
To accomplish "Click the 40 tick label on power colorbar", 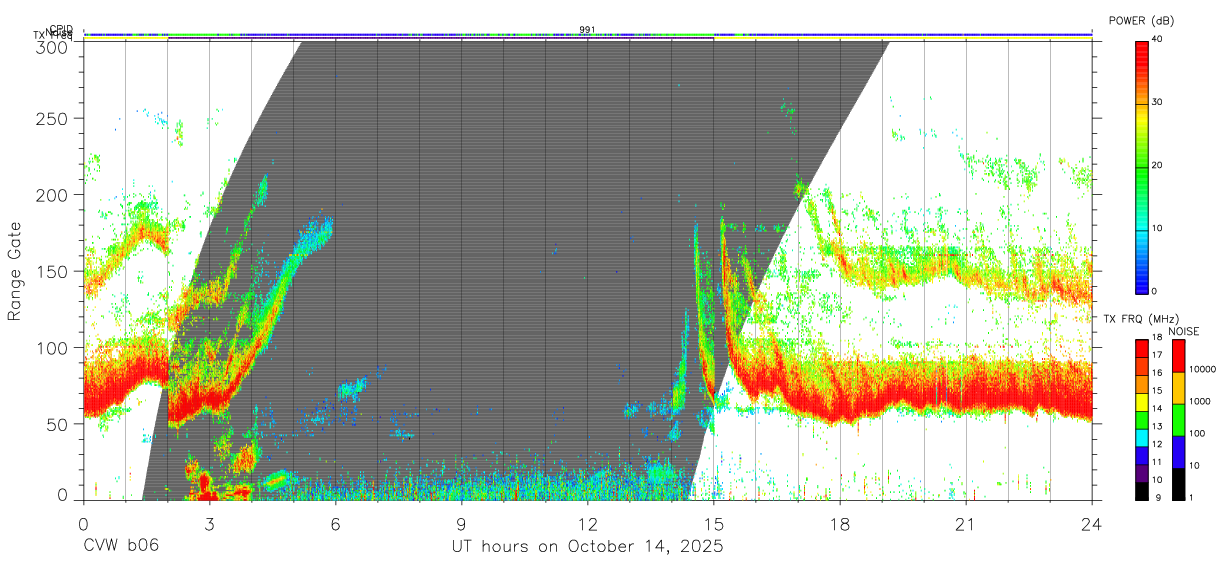I will (x=1158, y=40).
